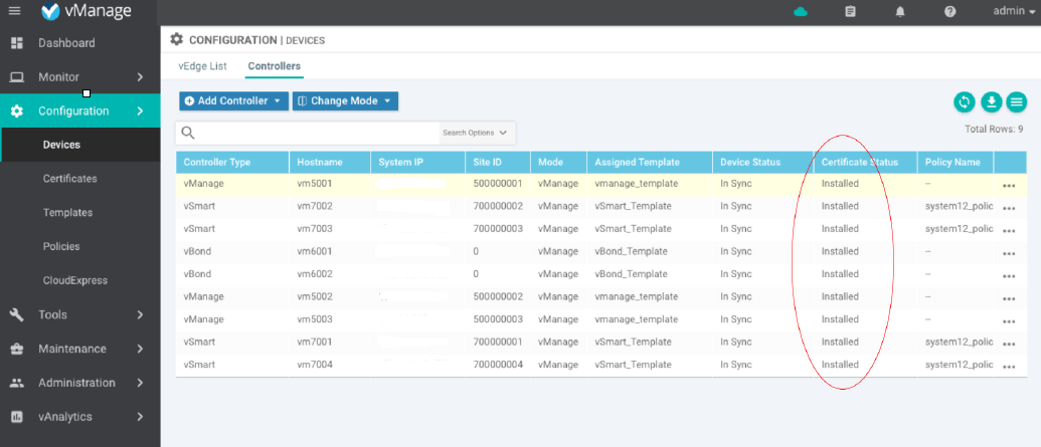Click the search magnifier icon

point(188,133)
